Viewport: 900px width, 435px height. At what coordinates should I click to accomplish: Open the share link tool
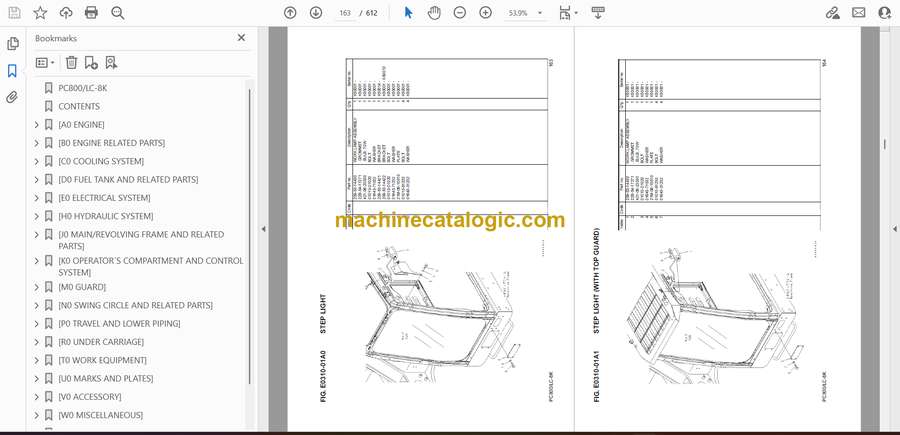pos(833,13)
